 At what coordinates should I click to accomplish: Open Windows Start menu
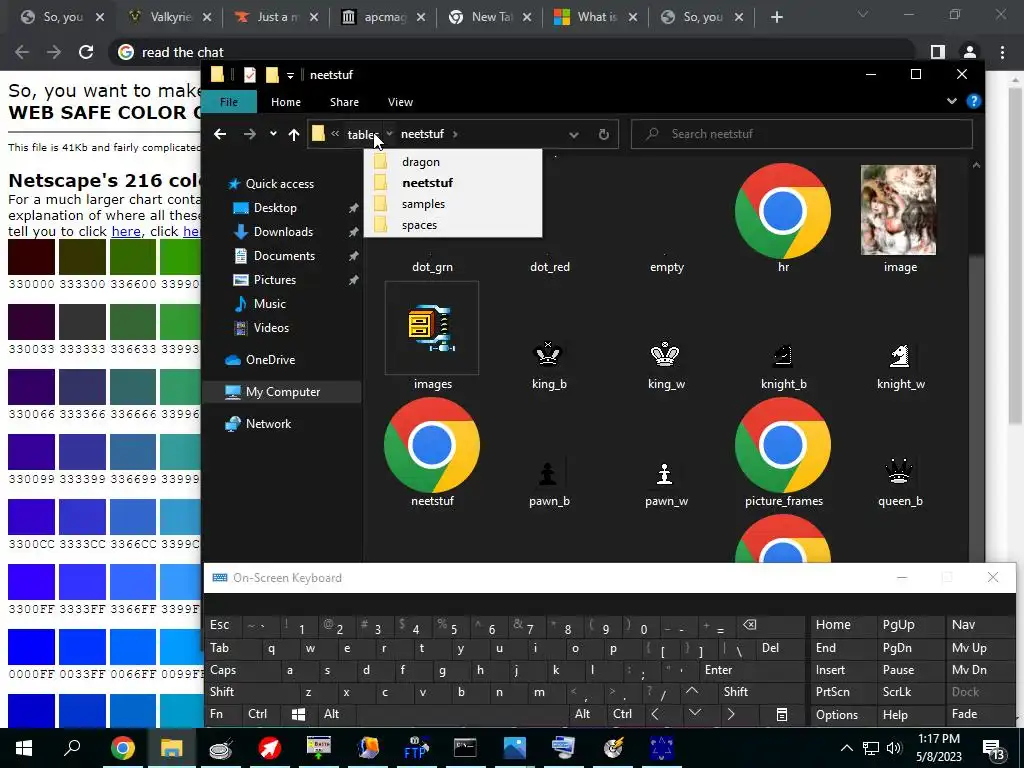pyautogui.click(x=24, y=748)
